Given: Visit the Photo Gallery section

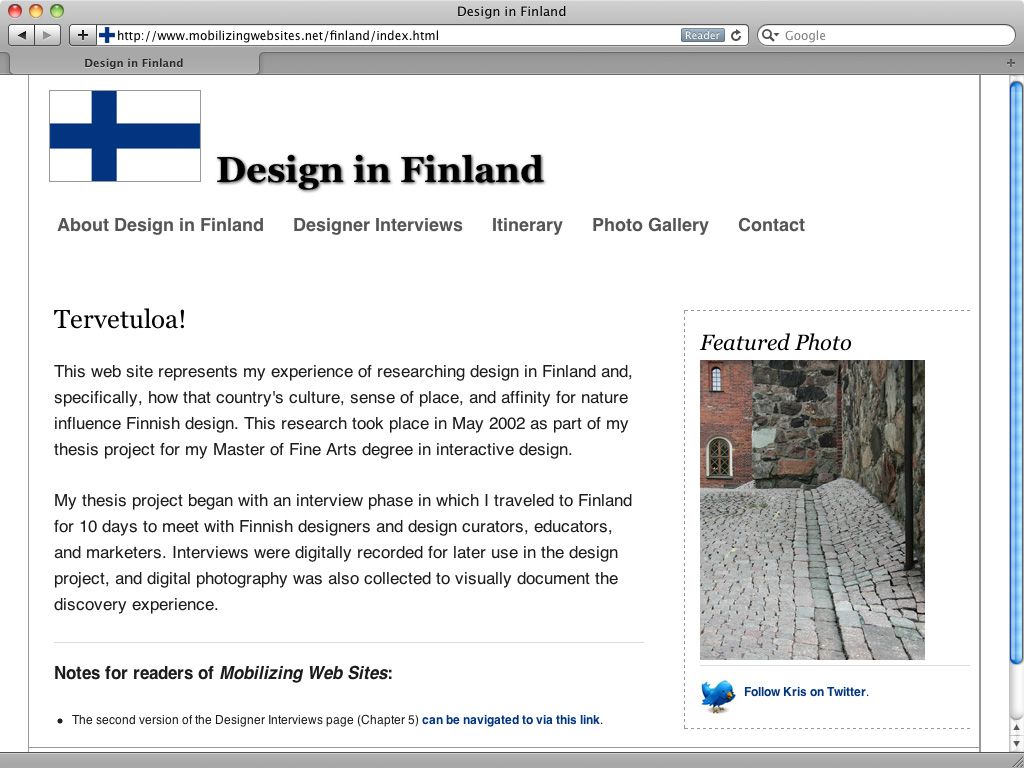Looking at the screenshot, I should point(650,225).
